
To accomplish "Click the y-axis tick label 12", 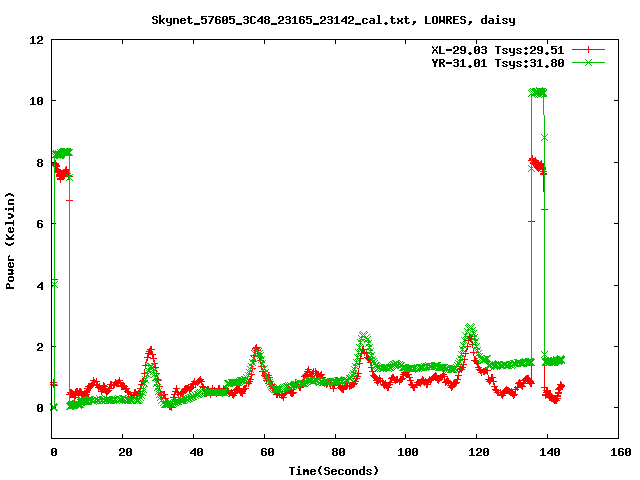I will click(36, 40).
